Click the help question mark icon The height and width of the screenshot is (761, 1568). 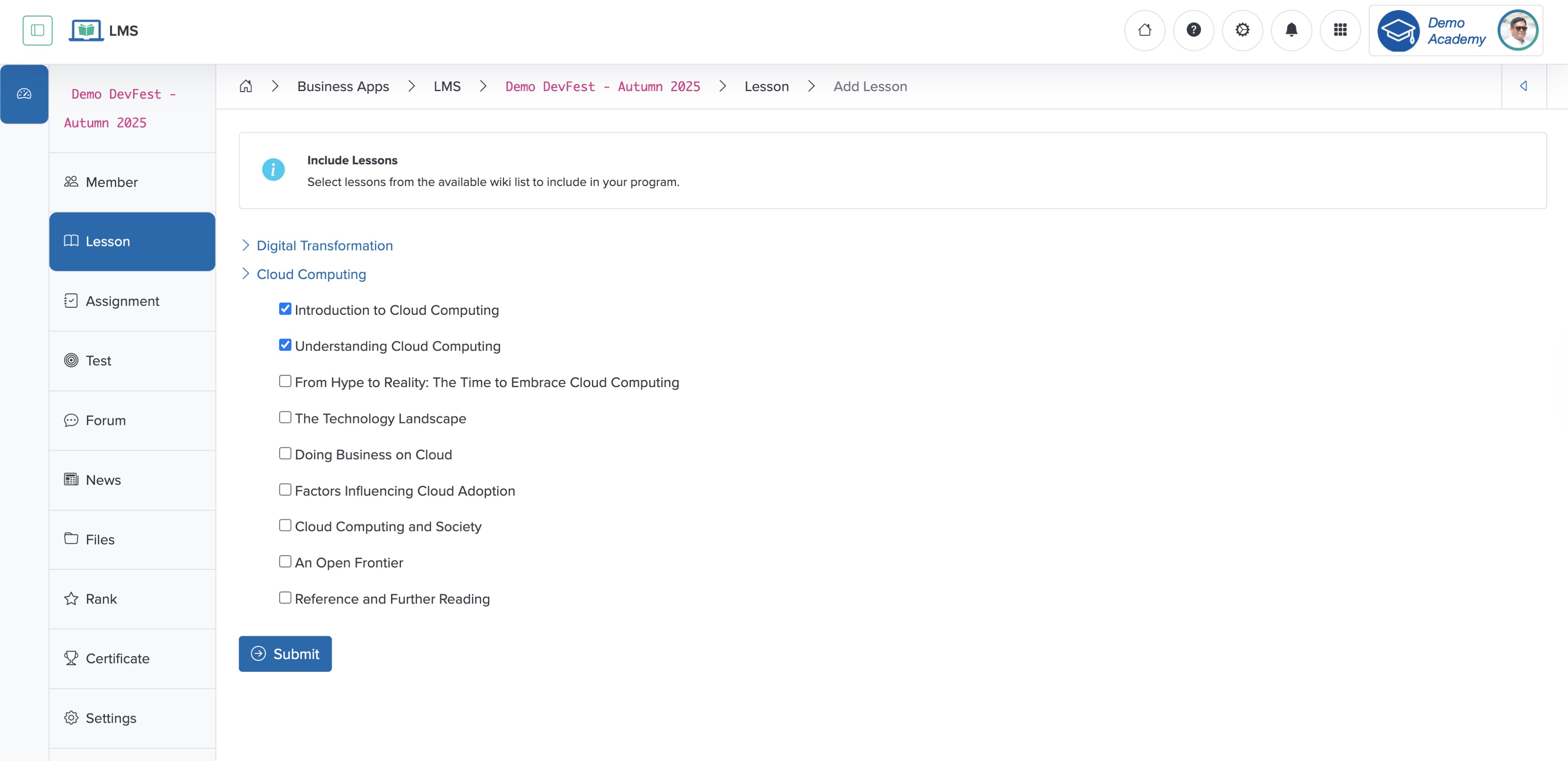pos(1193,30)
